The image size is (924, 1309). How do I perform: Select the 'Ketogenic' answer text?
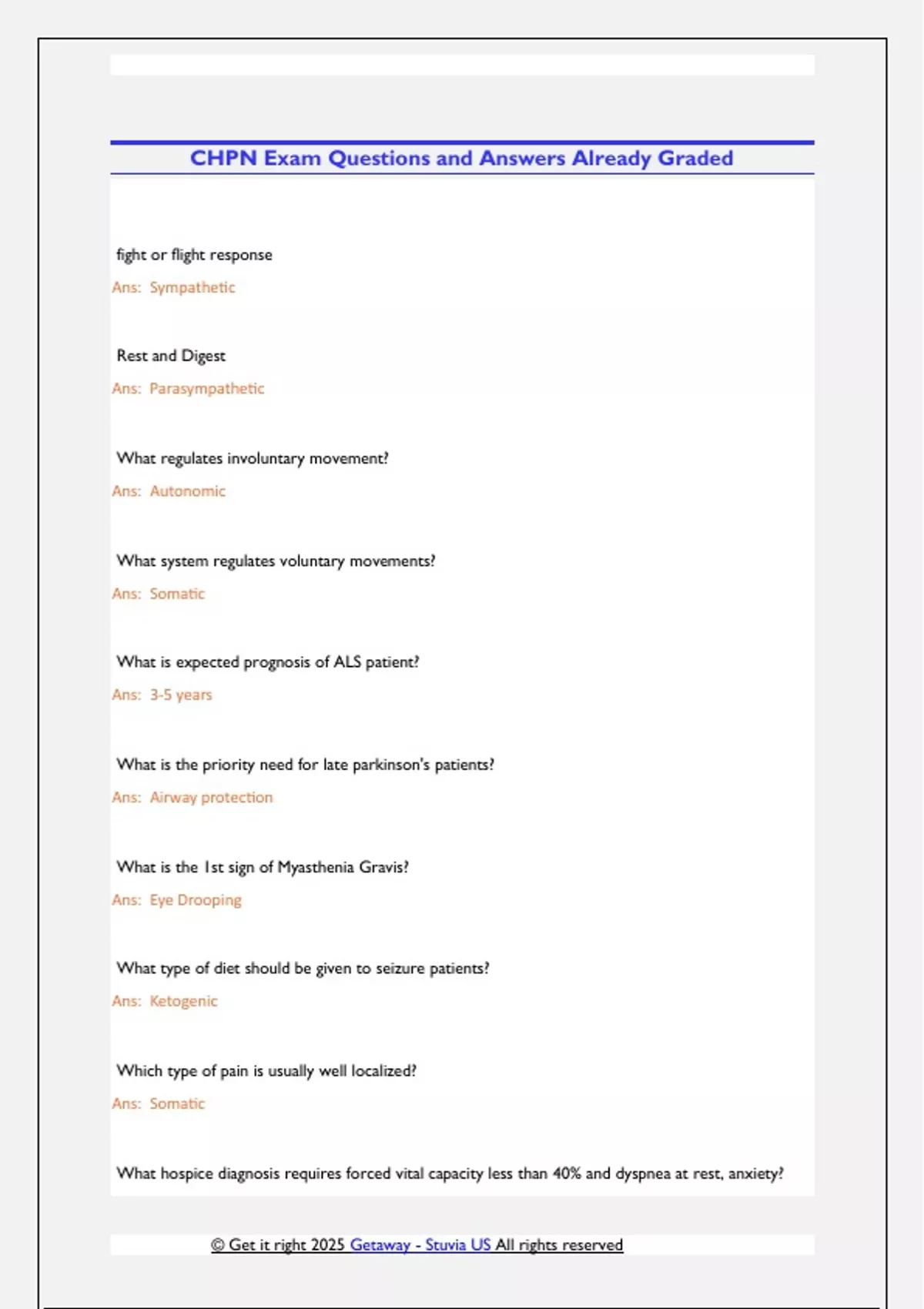point(183,1002)
